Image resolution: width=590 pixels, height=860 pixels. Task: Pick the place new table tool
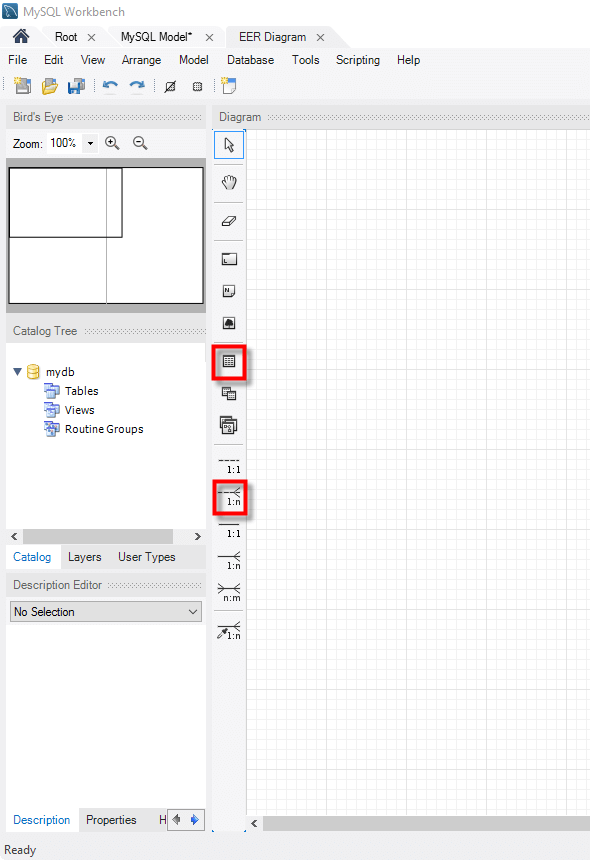tap(229, 361)
